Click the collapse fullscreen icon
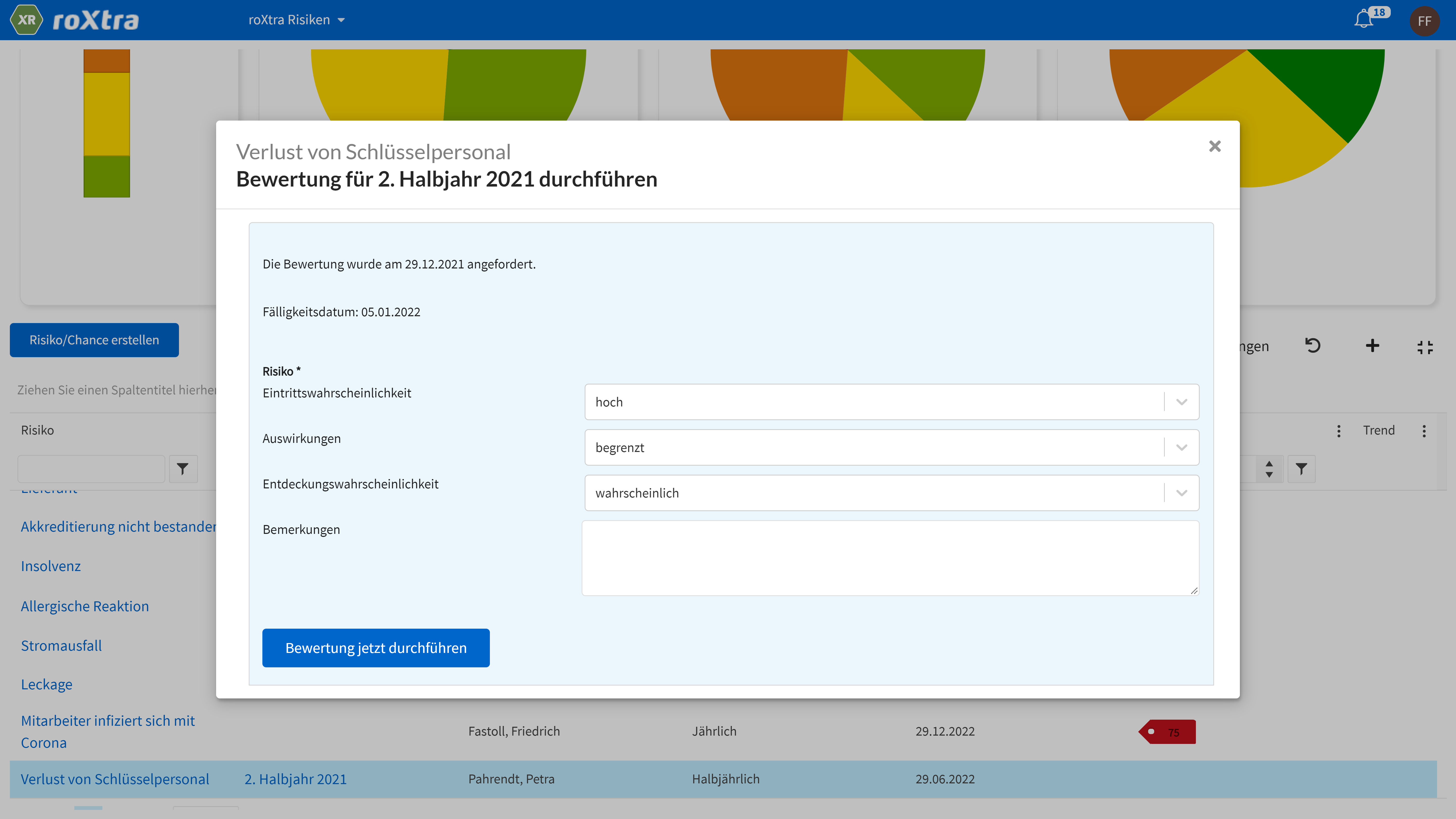Screen dimensions: 1456x819 pos(1425,347)
